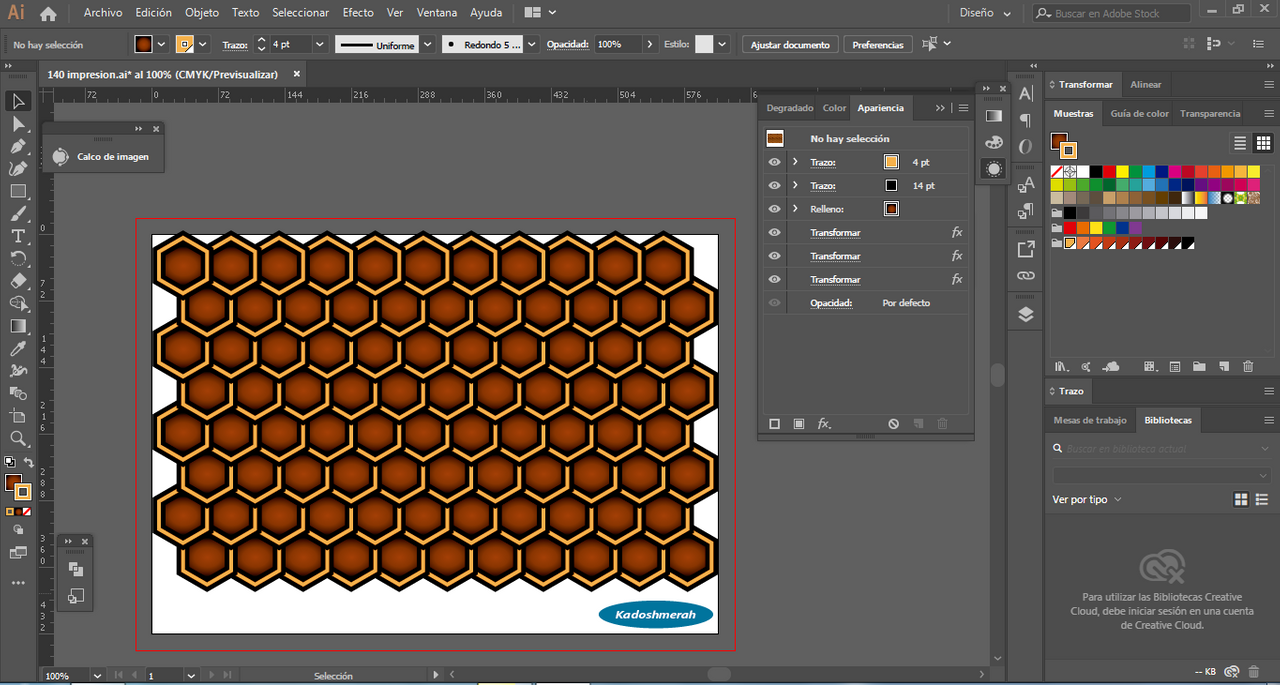Open the Efecto menu
Image resolution: width=1280 pixels, height=685 pixels.
pos(358,13)
